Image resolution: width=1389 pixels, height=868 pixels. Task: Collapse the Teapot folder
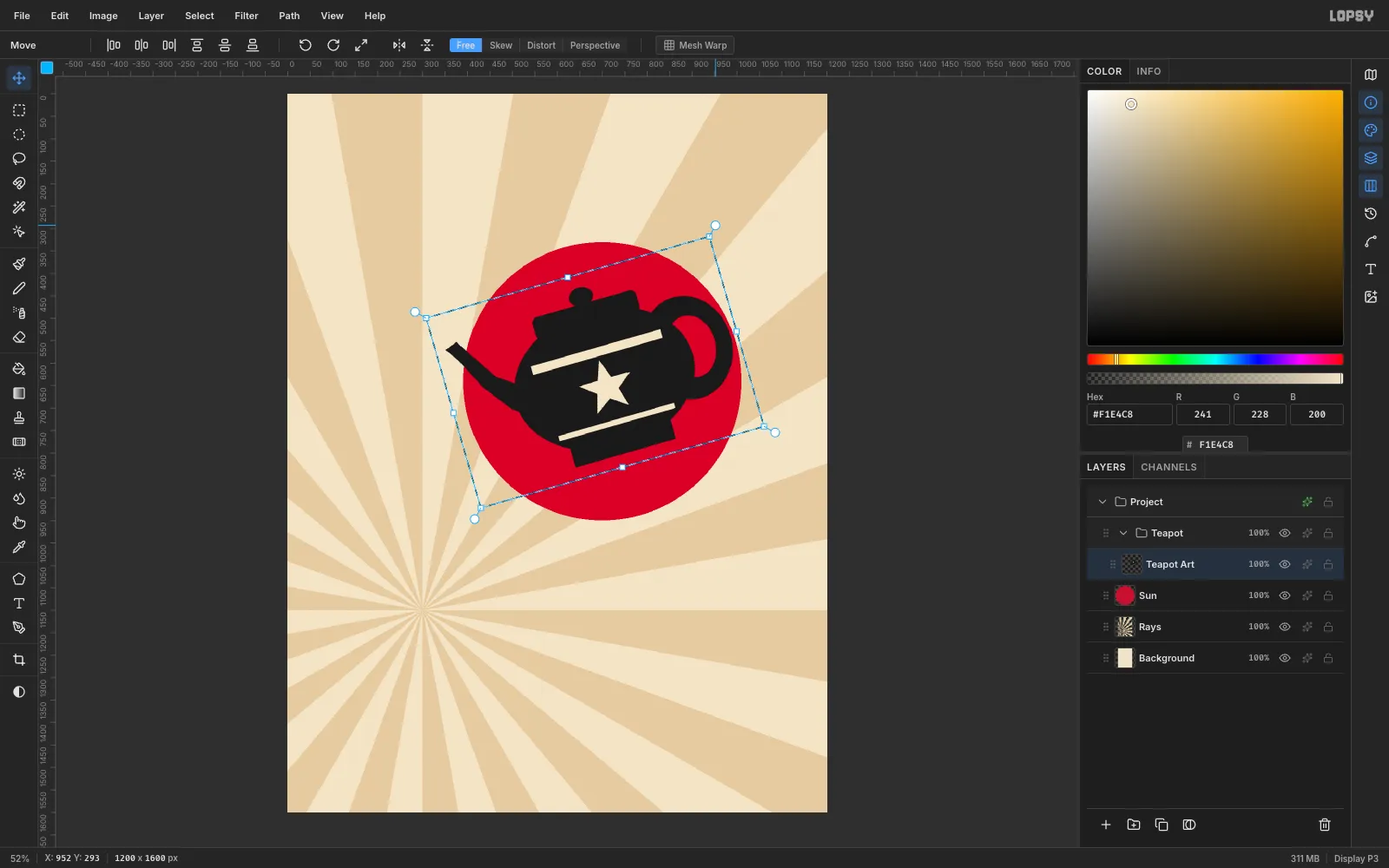[x=1123, y=533]
